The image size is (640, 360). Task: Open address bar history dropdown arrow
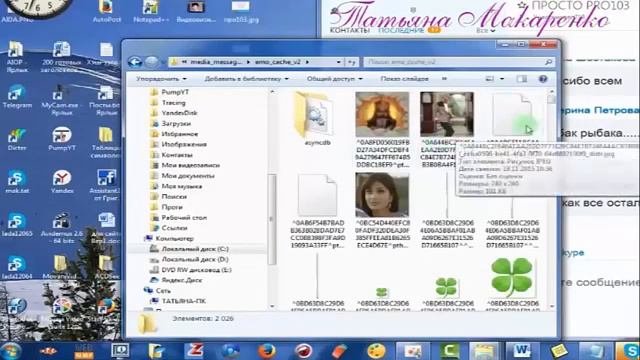tap(338, 62)
